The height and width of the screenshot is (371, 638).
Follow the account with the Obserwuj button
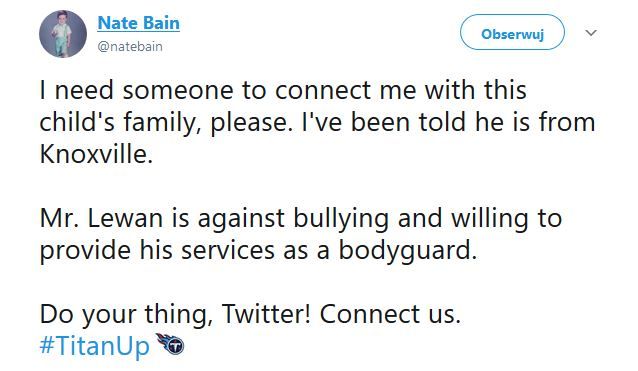click(x=512, y=34)
